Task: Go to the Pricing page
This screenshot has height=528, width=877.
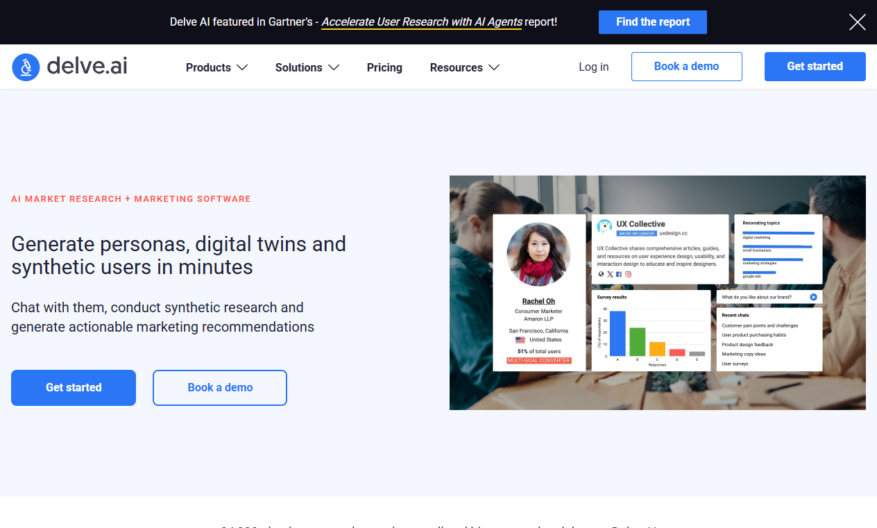Action: point(384,67)
